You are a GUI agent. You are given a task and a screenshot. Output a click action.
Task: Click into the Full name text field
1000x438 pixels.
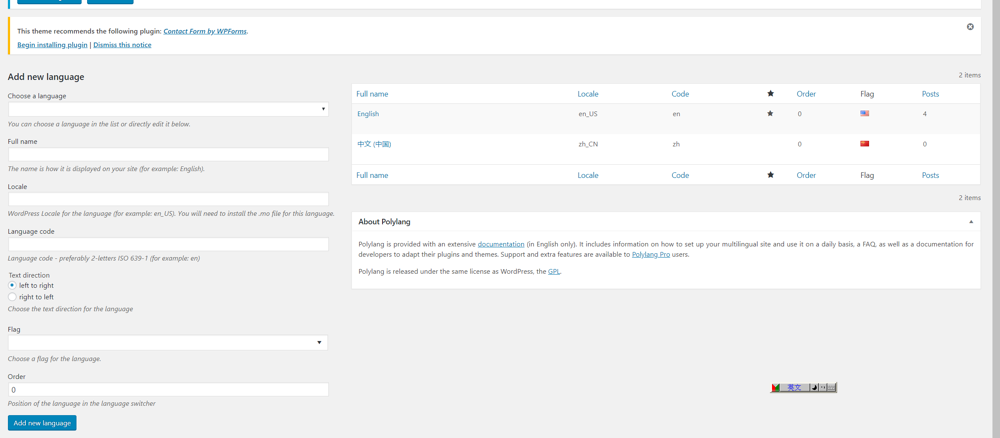point(168,155)
